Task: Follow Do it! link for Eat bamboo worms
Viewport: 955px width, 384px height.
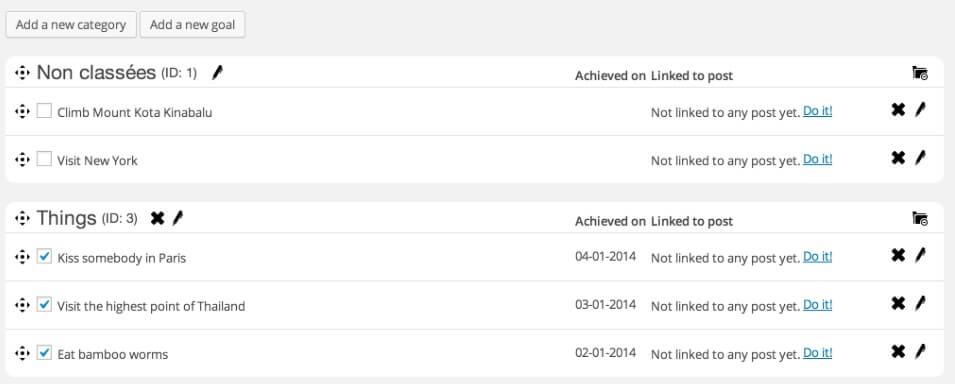Action: (817, 352)
